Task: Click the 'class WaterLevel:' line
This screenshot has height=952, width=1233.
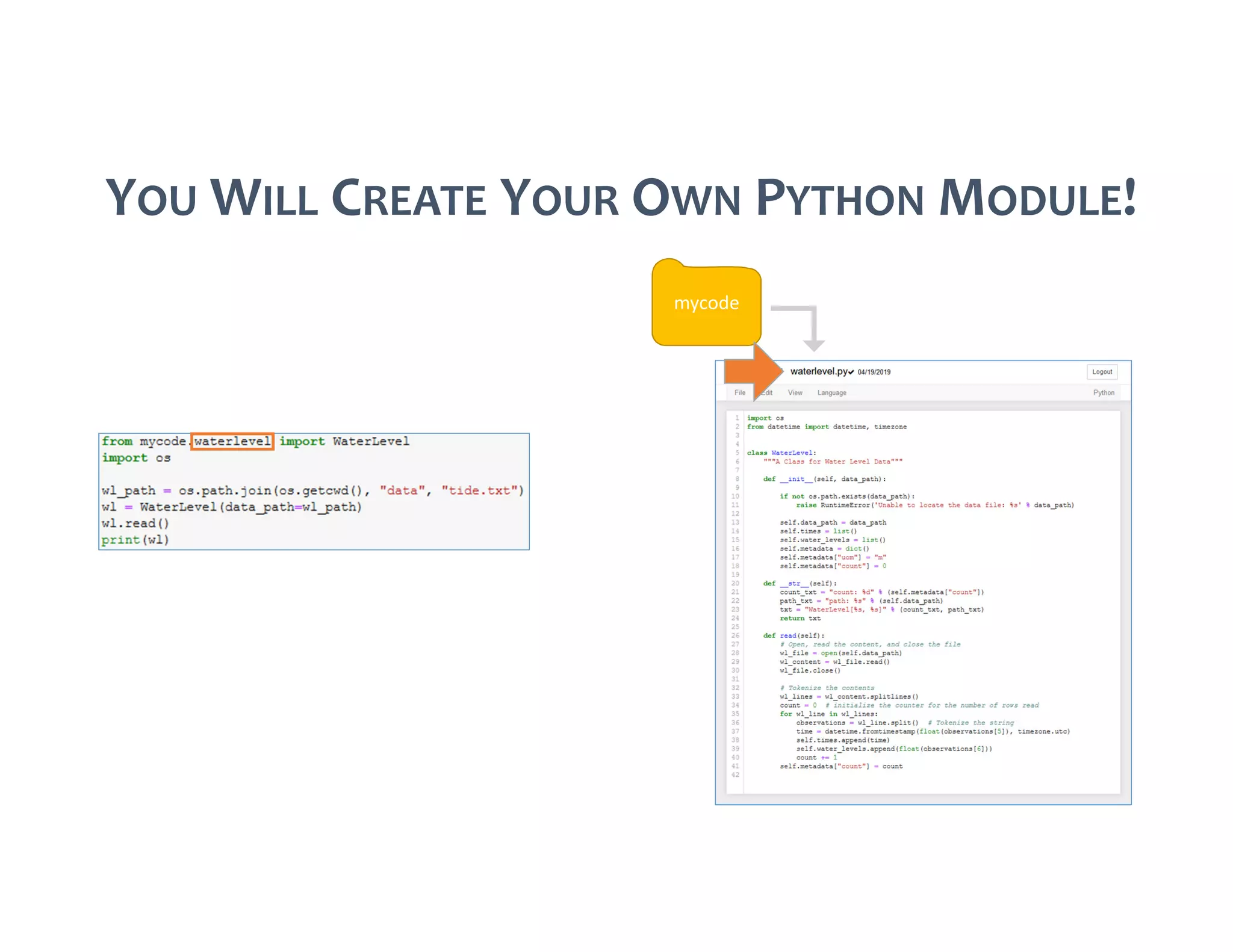Action: [x=781, y=453]
